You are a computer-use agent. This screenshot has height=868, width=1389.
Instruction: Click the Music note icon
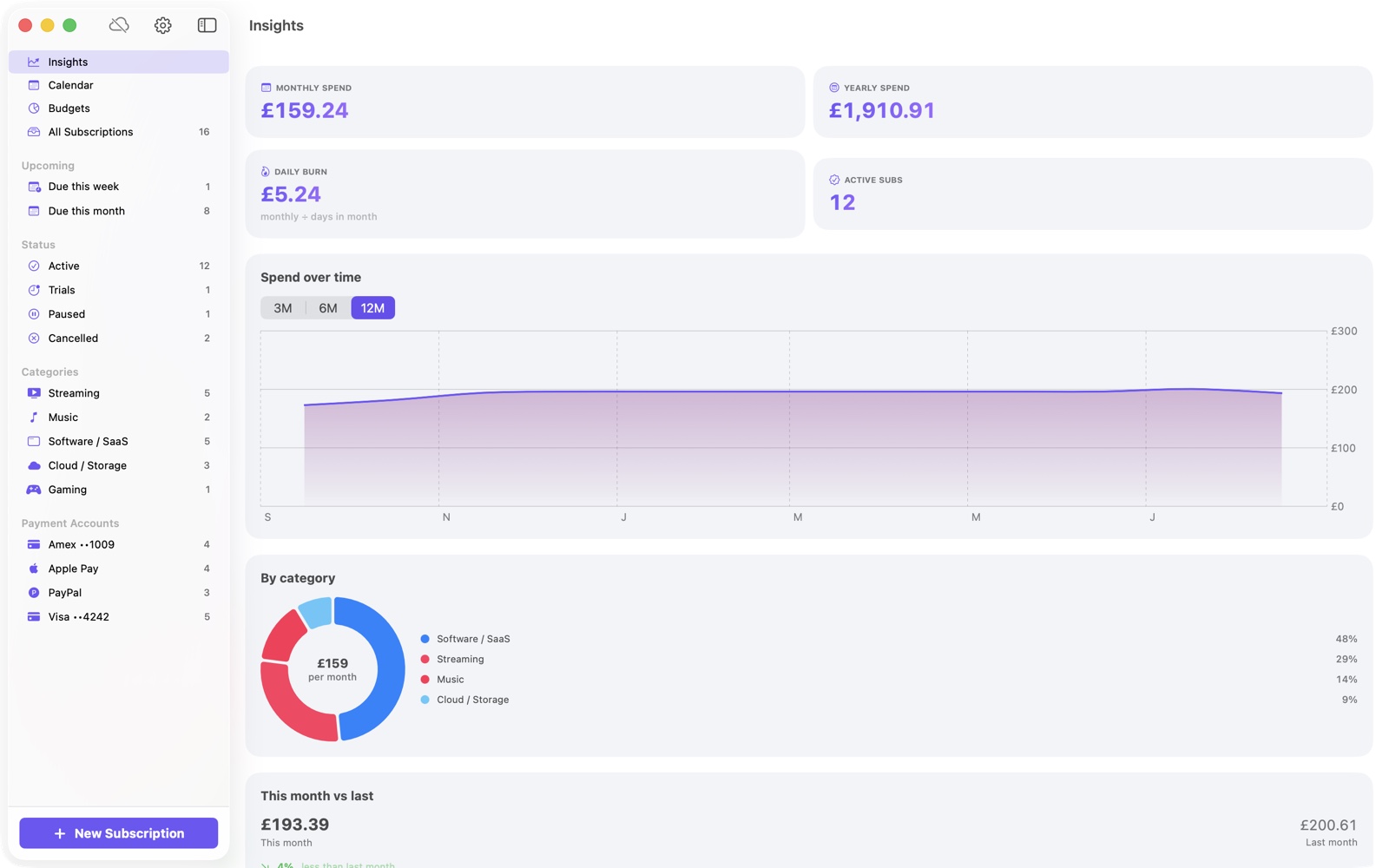(34, 418)
